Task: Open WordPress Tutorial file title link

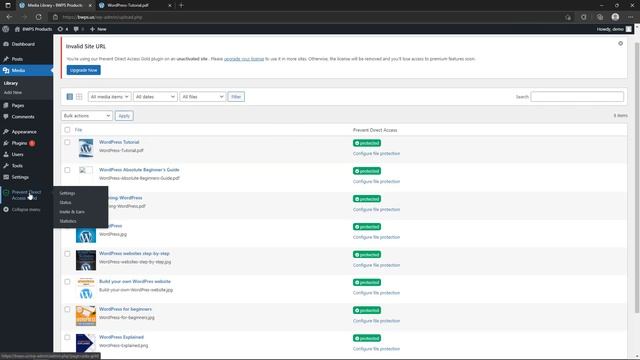Action: [x=119, y=142]
